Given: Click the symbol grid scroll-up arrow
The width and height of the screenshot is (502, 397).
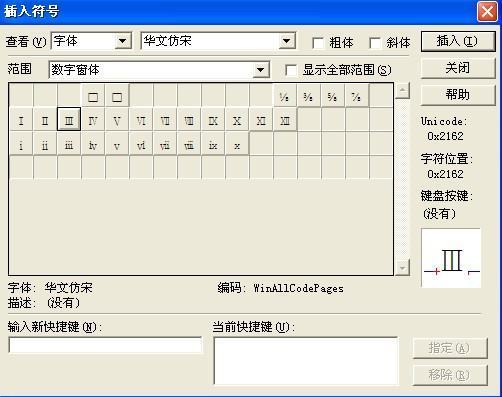Looking at the screenshot, I should coord(402,90).
